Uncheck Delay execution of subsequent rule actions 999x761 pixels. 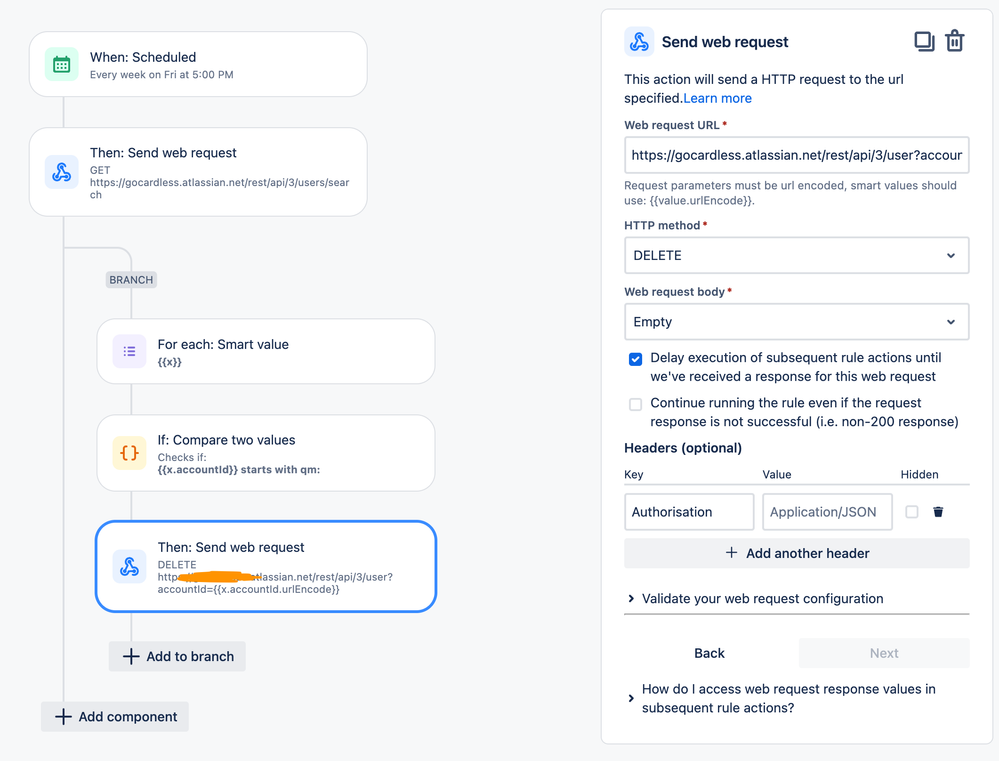click(x=635, y=359)
